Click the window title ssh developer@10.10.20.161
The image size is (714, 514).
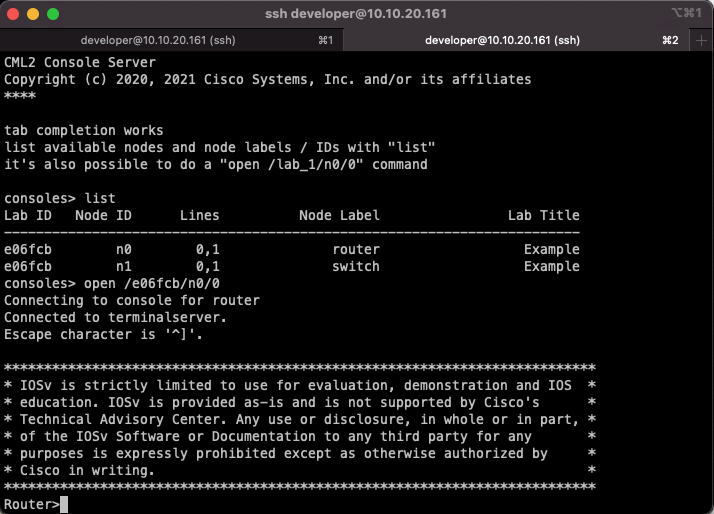click(356, 14)
